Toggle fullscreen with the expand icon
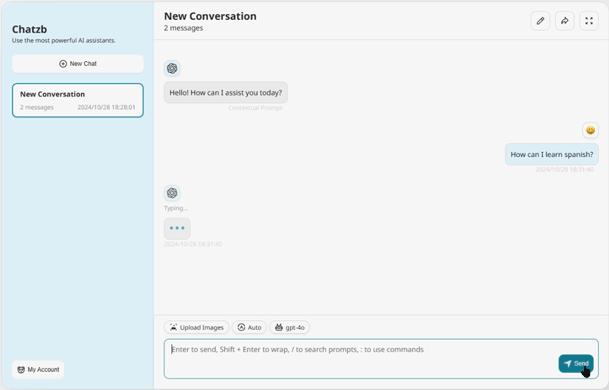609x390 pixels. pos(589,21)
